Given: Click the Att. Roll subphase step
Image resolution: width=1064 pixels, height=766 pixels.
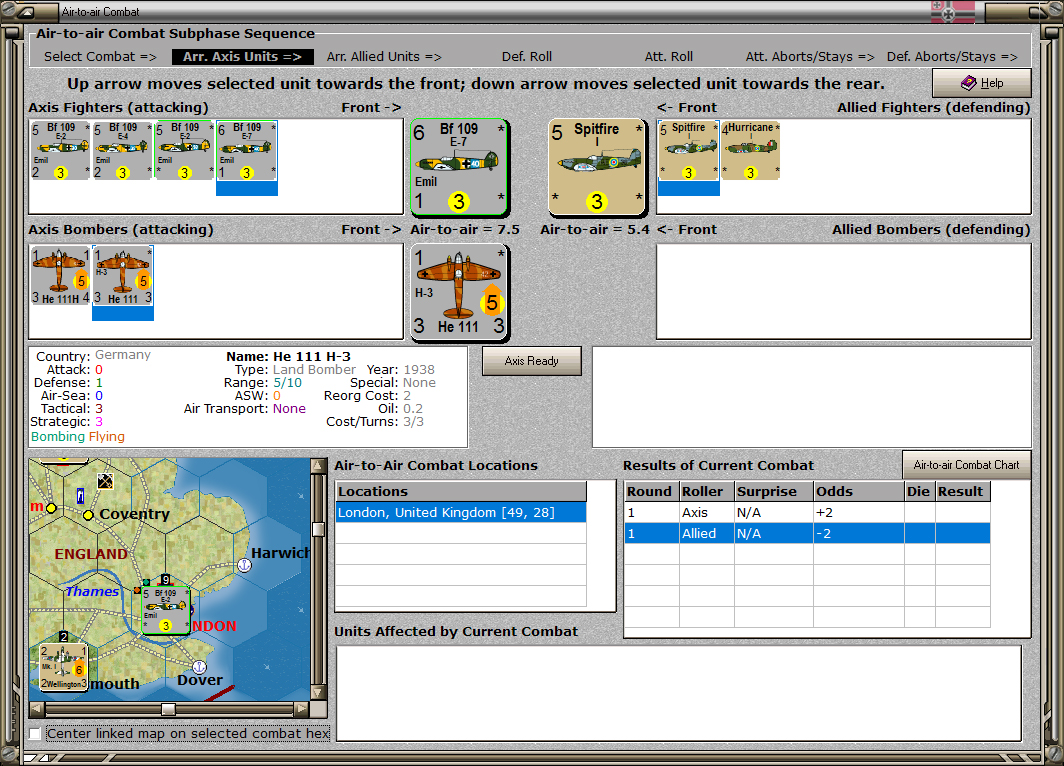Looking at the screenshot, I should (668, 57).
